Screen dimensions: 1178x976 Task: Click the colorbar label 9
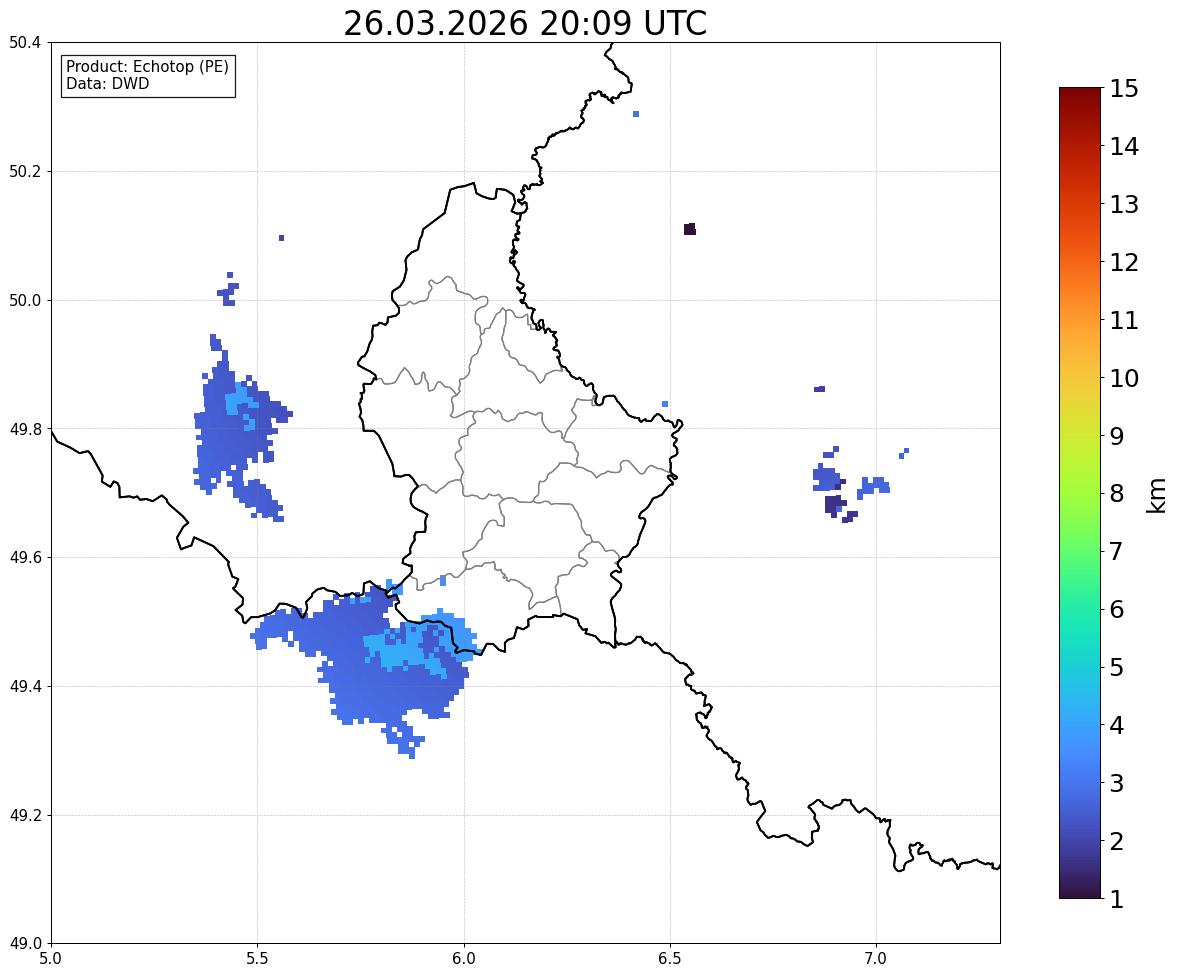(x=1117, y=436)
